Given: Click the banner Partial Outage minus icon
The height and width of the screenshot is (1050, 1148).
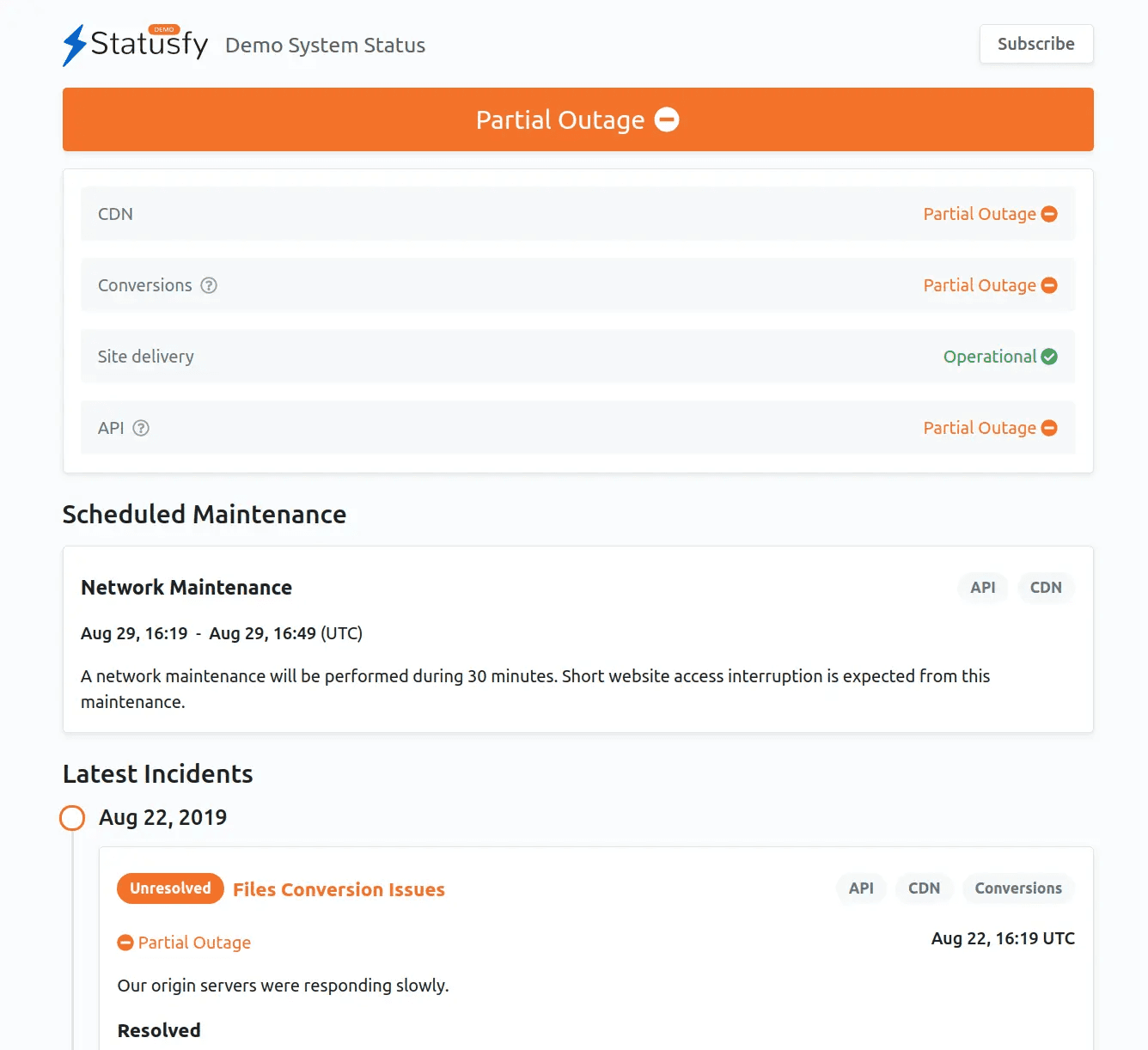Looking at the screenshot, I should coord(667,119).
